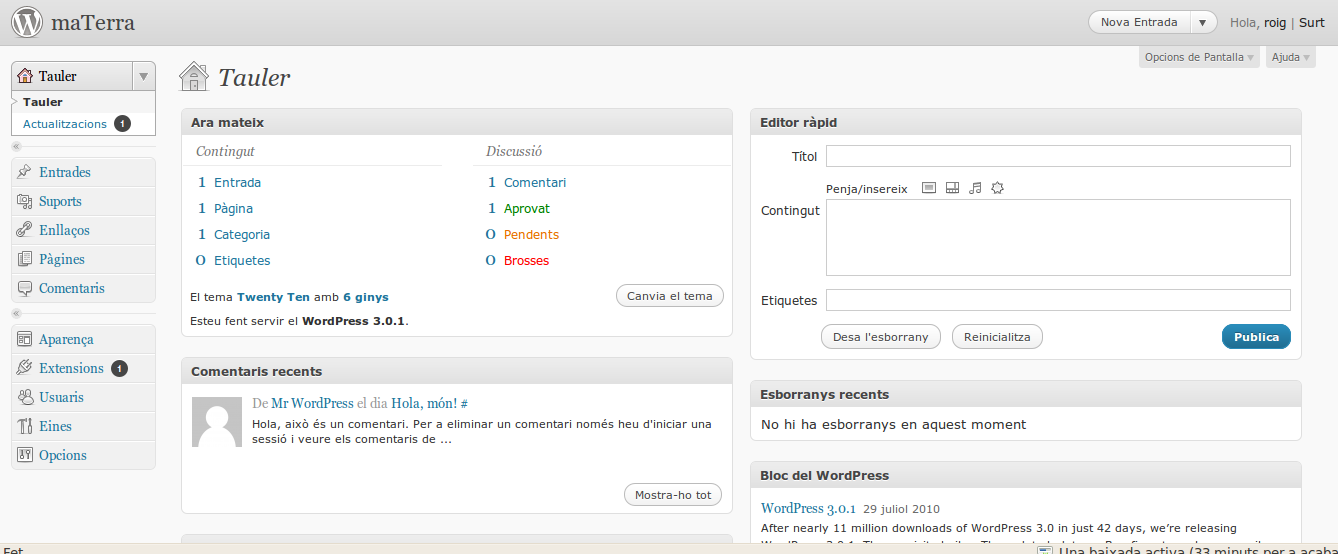Click the Enllaços chain icon
The width and height of the screenshot is (1338, 554).
coord(25,230)
